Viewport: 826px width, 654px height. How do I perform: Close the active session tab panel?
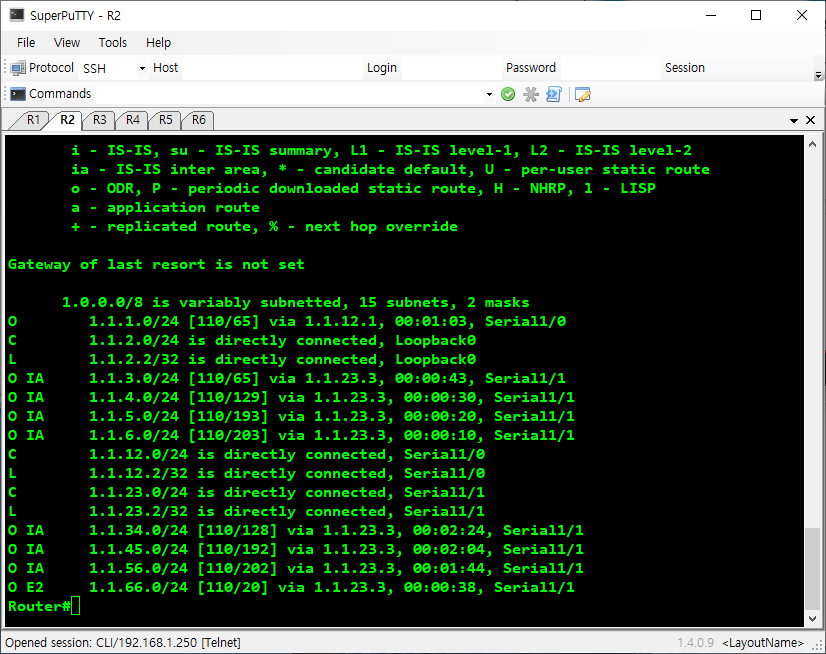[811, 120]
